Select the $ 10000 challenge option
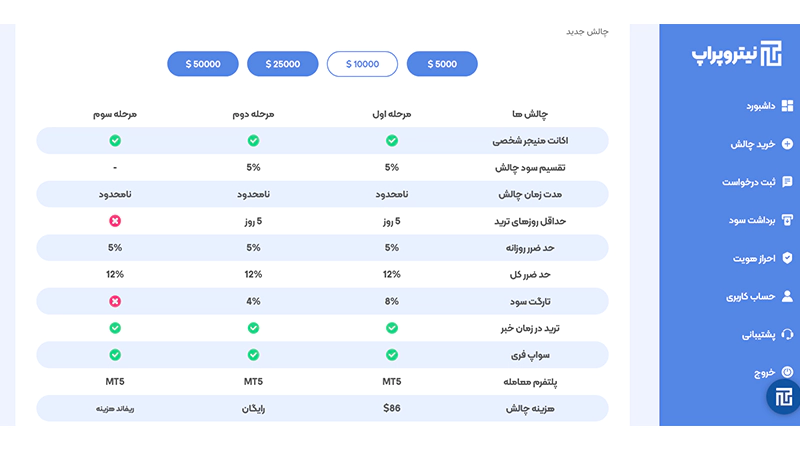The width and height of the screenshot is (800, 450). tap(362, 64)
